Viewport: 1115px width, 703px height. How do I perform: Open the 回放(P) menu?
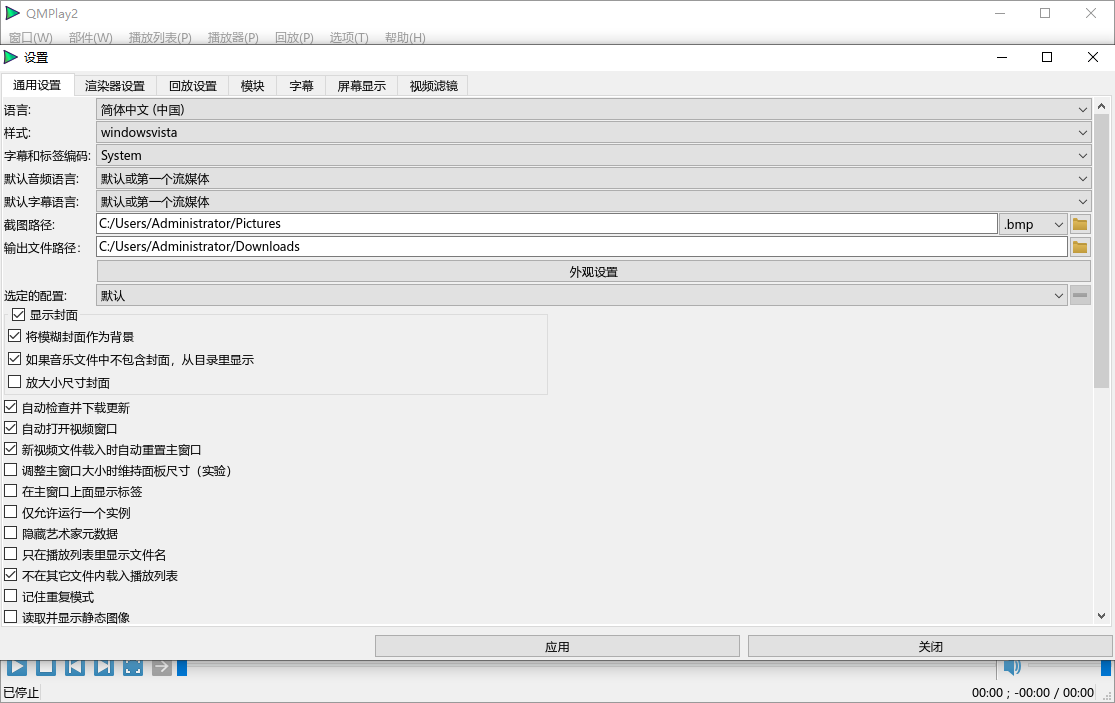294,37
